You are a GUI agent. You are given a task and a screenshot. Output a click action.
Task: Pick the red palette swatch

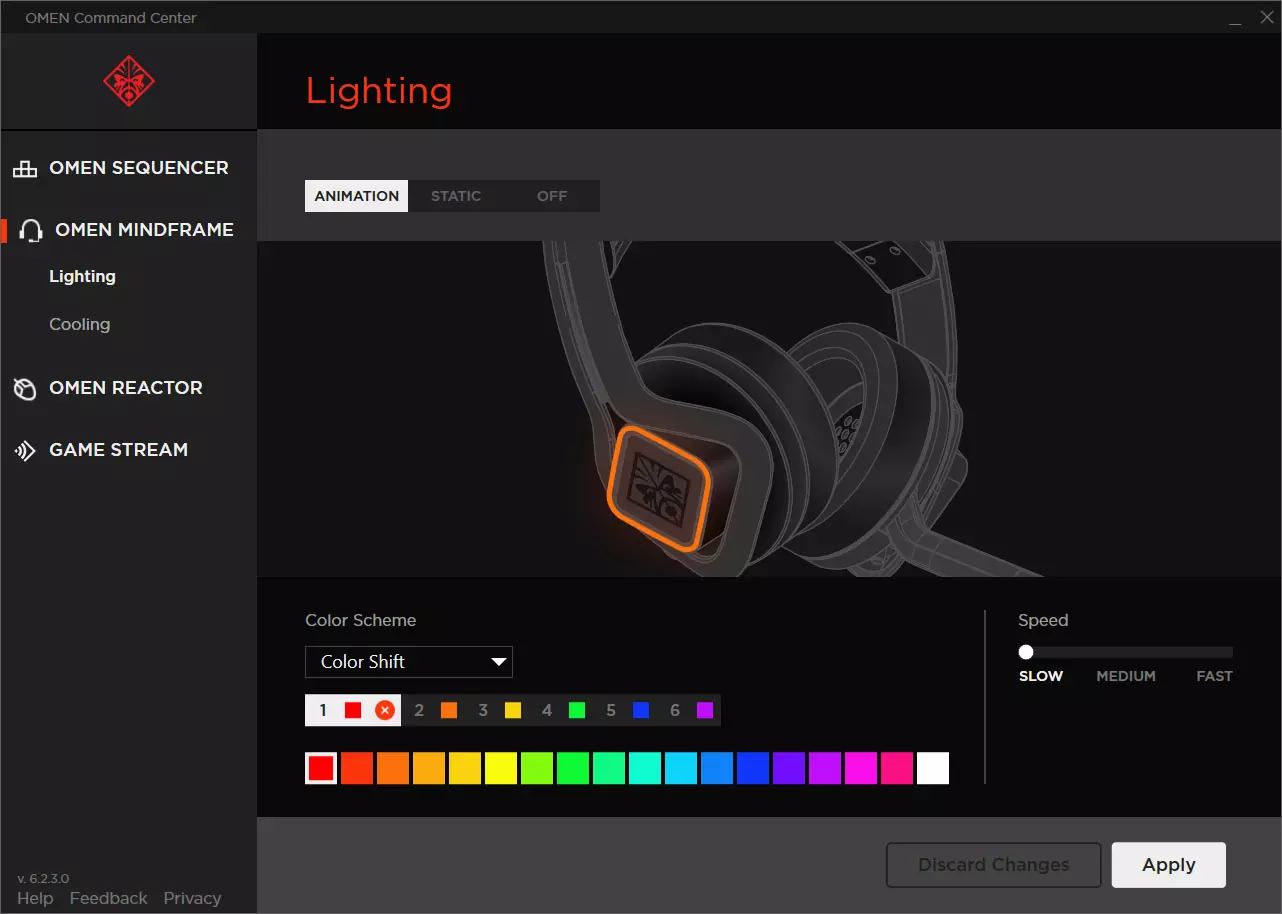(x=321, y=768)
